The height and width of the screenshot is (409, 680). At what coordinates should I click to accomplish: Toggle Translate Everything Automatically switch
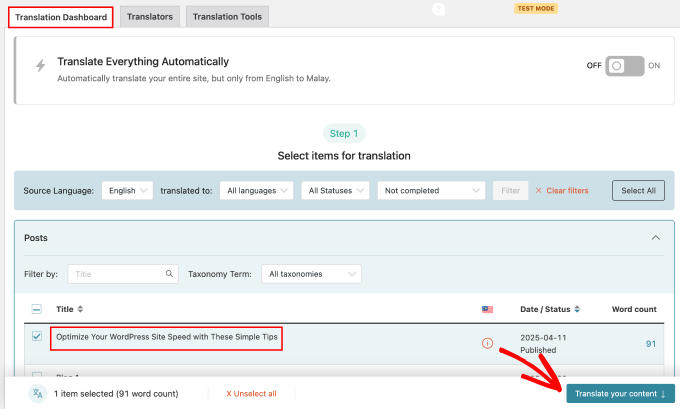click(625, 65)
